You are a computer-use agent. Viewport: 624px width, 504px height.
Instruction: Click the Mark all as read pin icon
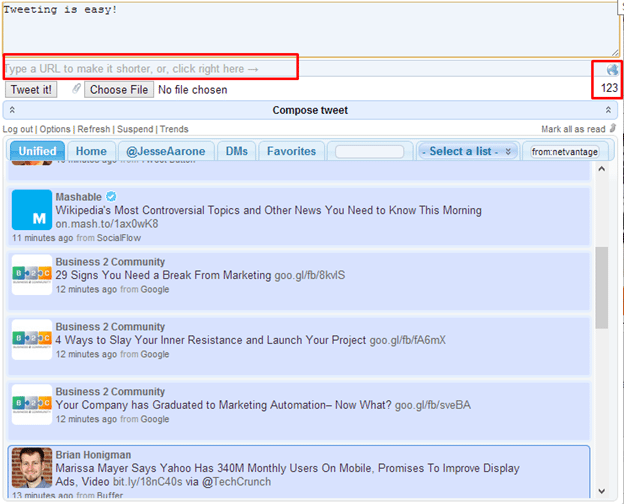point(613,128)
